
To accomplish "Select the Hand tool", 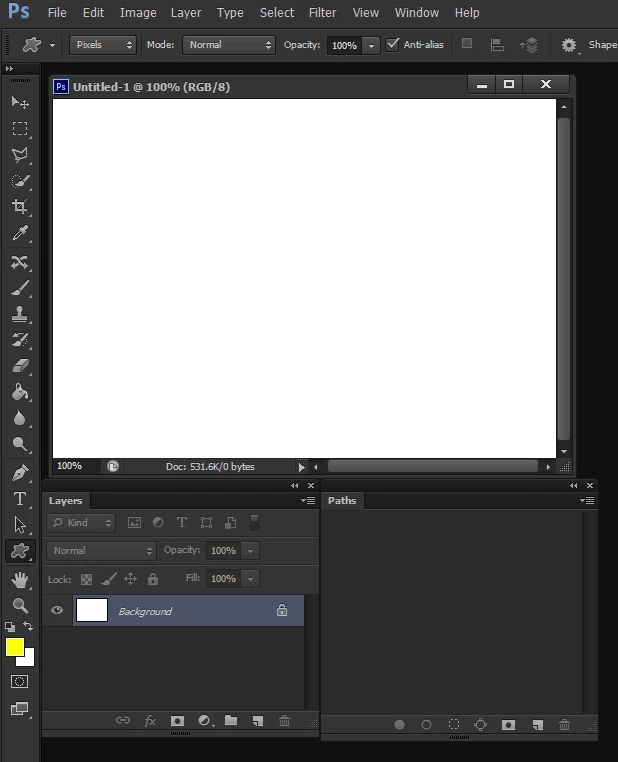I will [20, 579].
